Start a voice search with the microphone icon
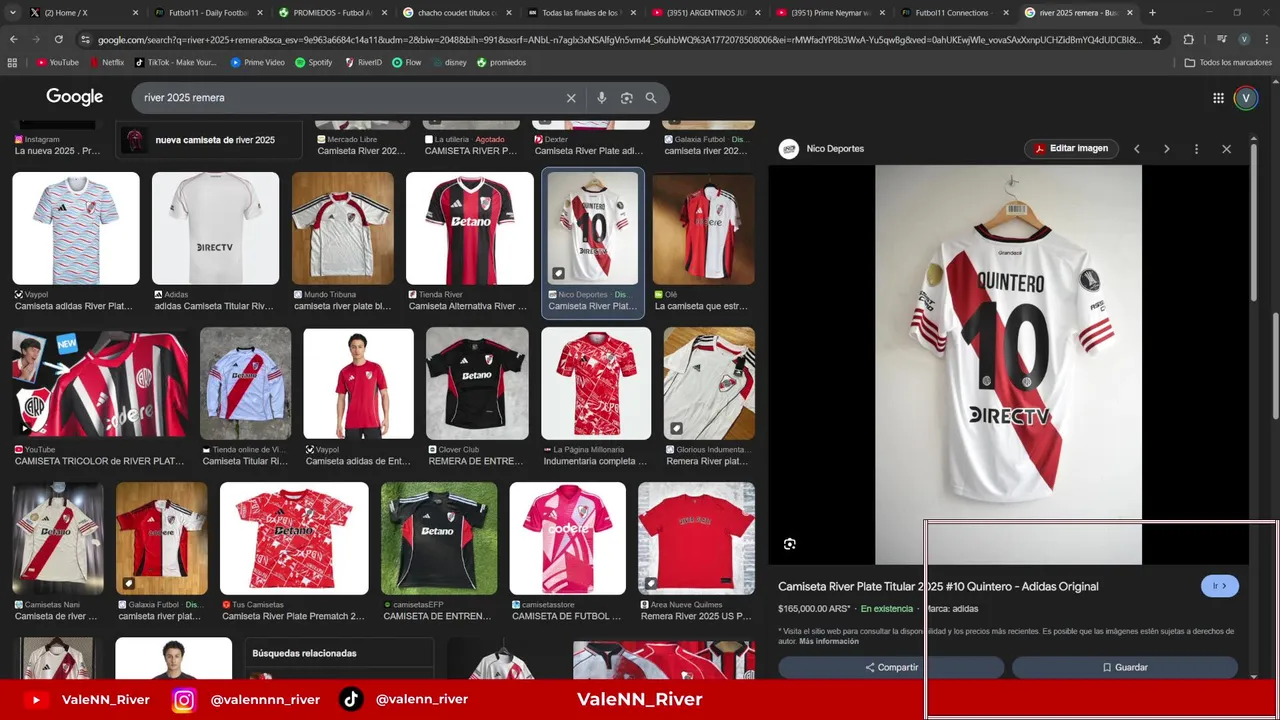The height and width of the screenshot is (720, 1280). (x=601, y=98)
